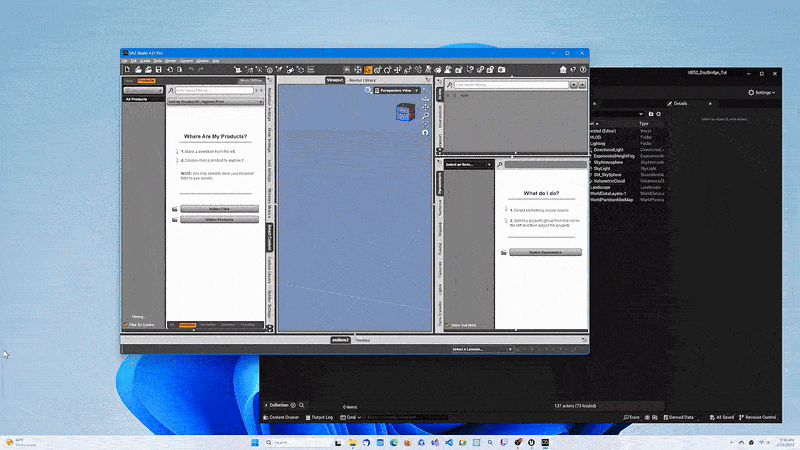Click the Save scene floppy disk icon
The image size is (800, 450).
pyautogui.click(x=159, y=69)
